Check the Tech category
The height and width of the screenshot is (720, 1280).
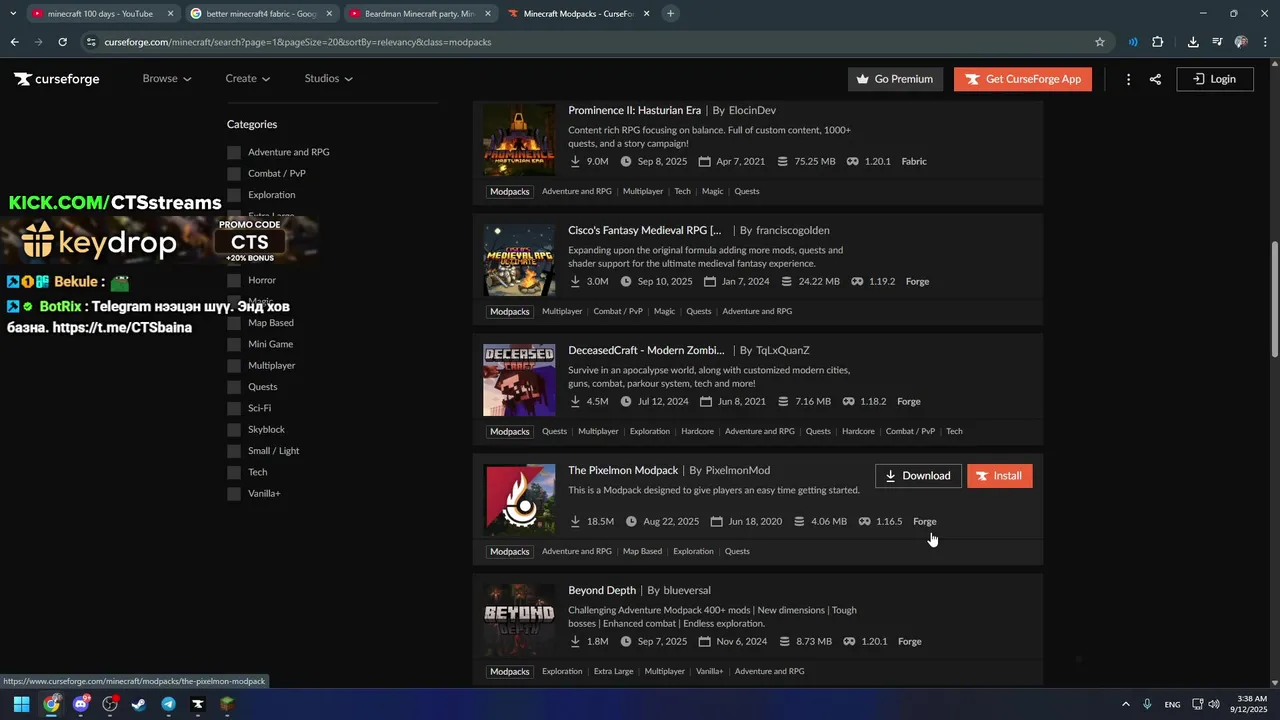[x=234, y=472]
